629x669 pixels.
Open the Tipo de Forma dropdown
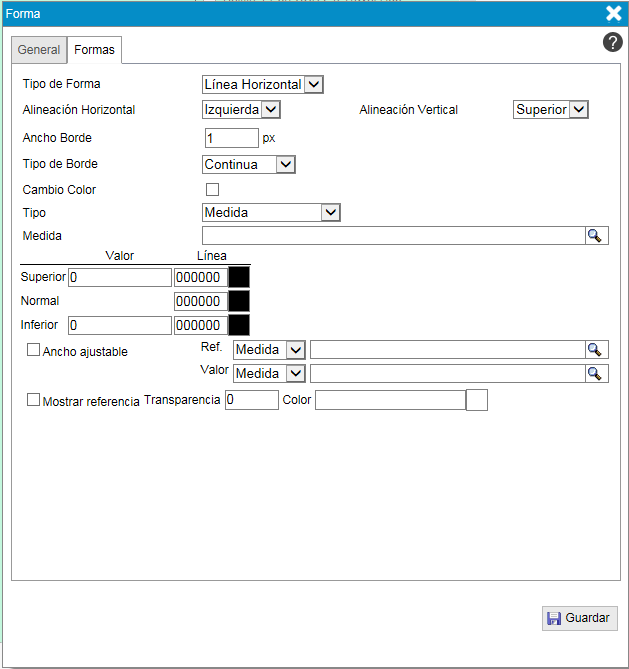click(x=263, y=85)
